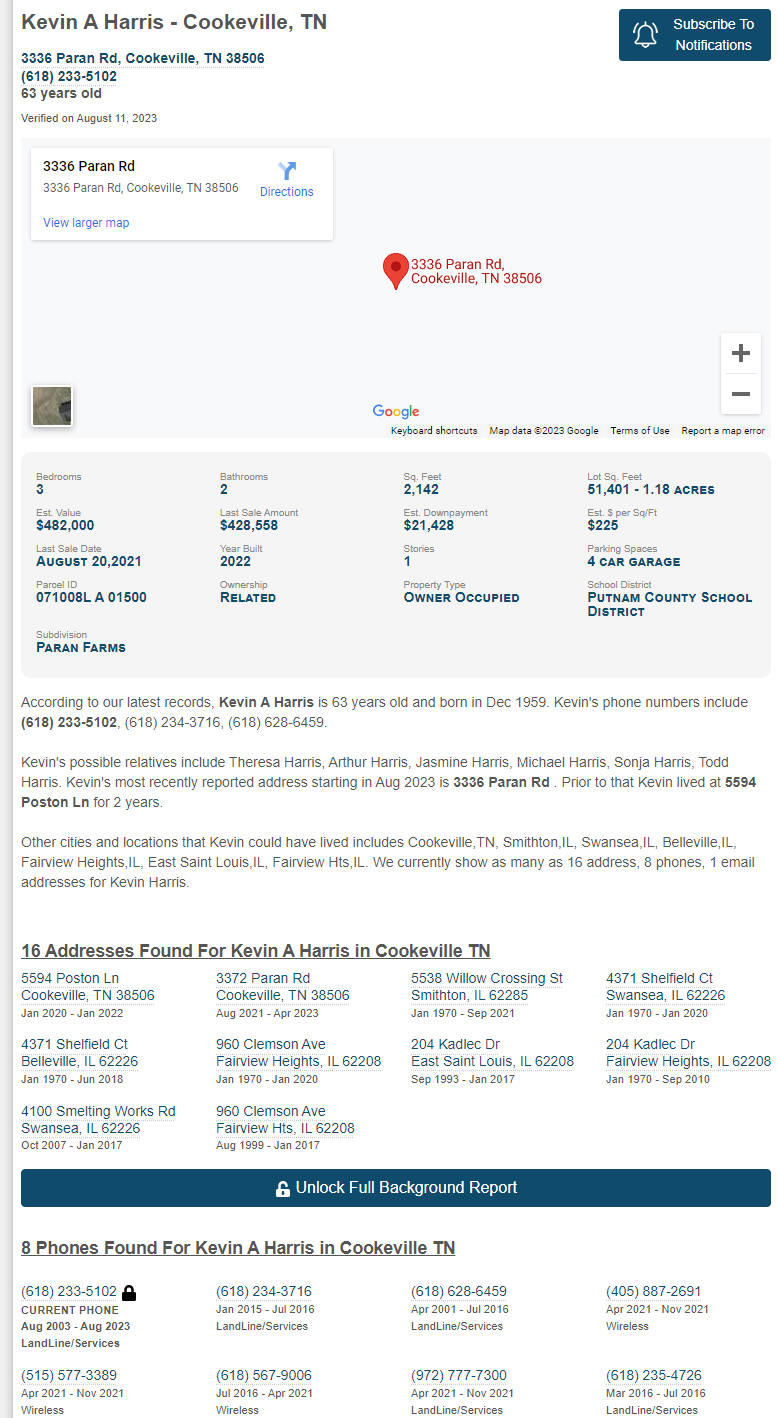This screenshot has width=778, height=1418.
Task: Click Report a map error link
Action: (x=722, y=431)
